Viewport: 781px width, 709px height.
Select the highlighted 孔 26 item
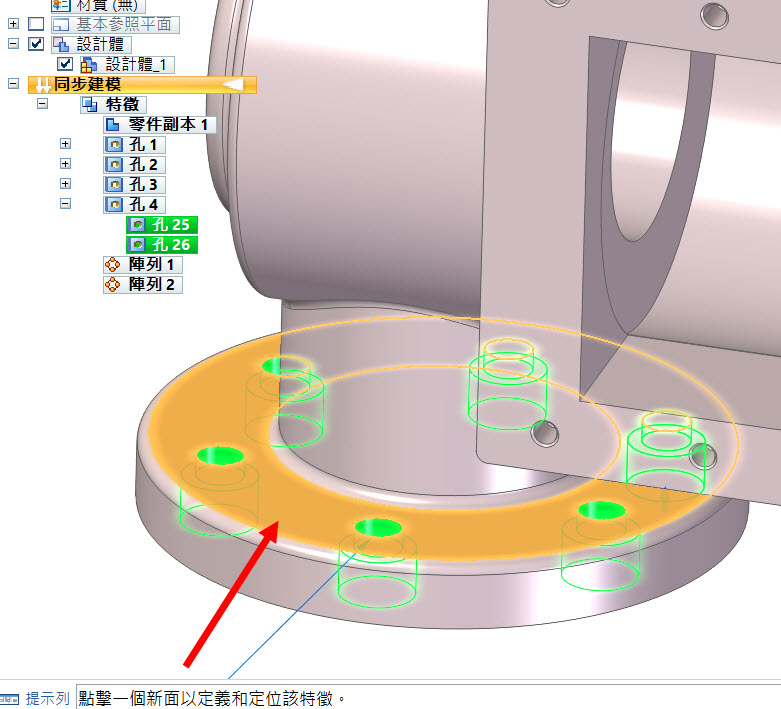click(x=162, y=245)
